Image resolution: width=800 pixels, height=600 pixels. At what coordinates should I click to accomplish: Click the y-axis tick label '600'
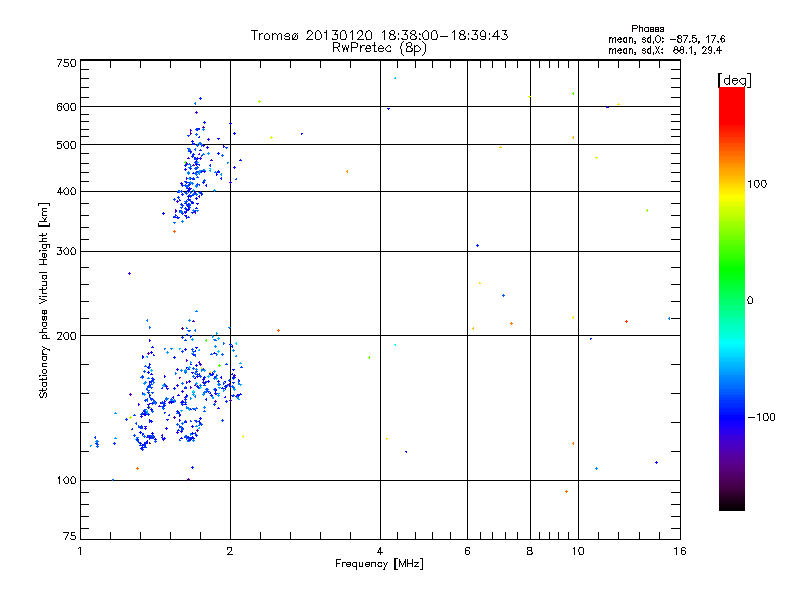[x=66, y=107]
